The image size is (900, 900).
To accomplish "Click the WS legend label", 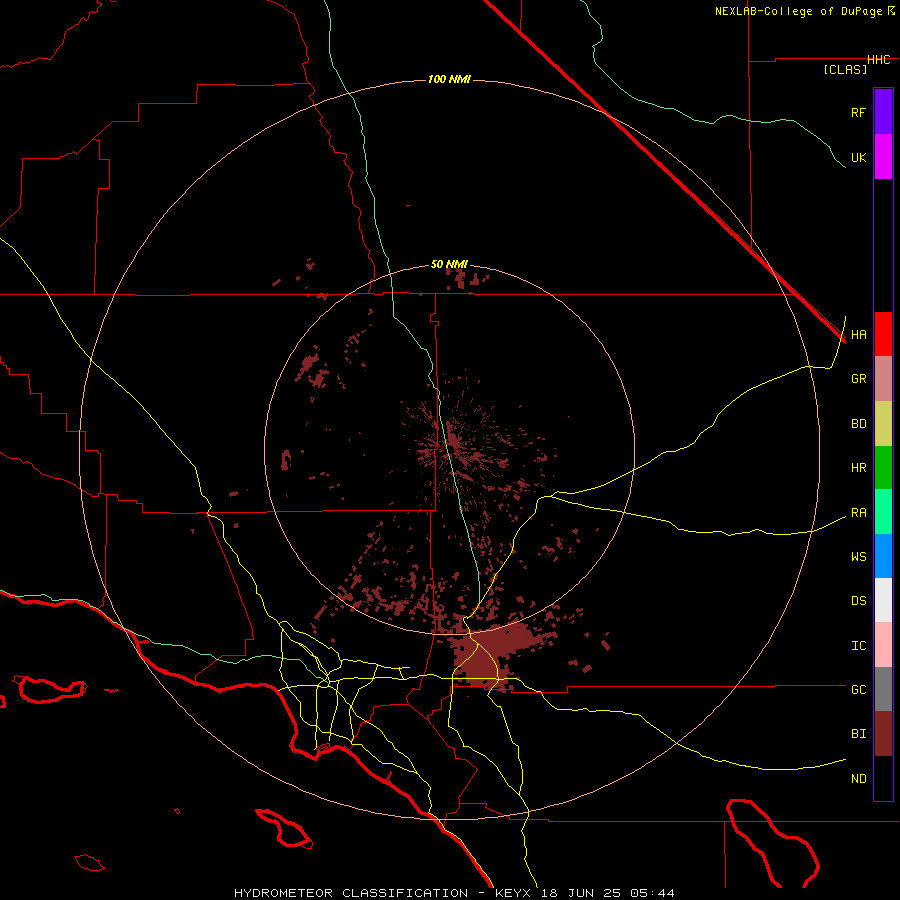I will [x=858, y=556].
